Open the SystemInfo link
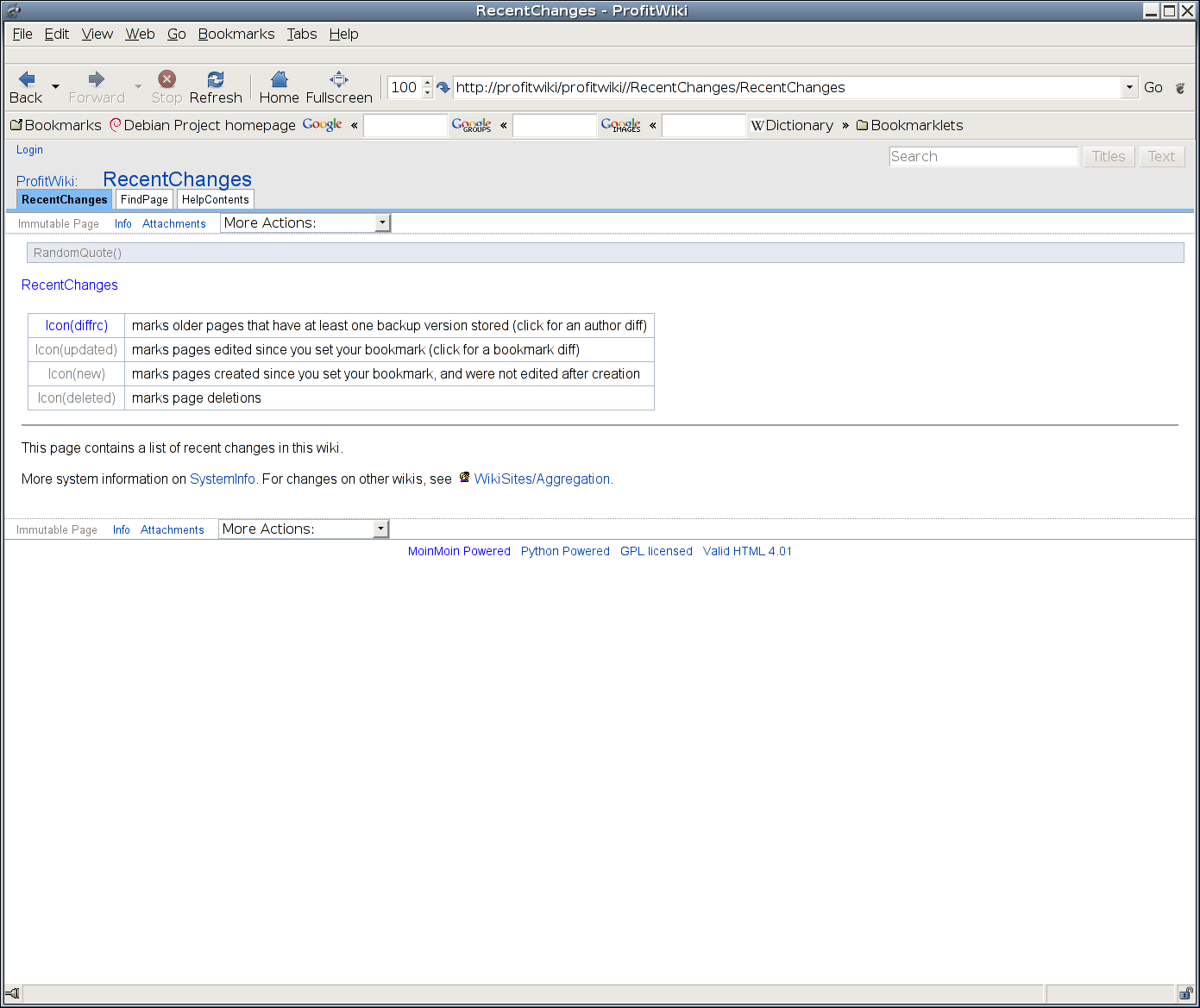This screenshot has width=1200, height=1008. pos(222,479)
